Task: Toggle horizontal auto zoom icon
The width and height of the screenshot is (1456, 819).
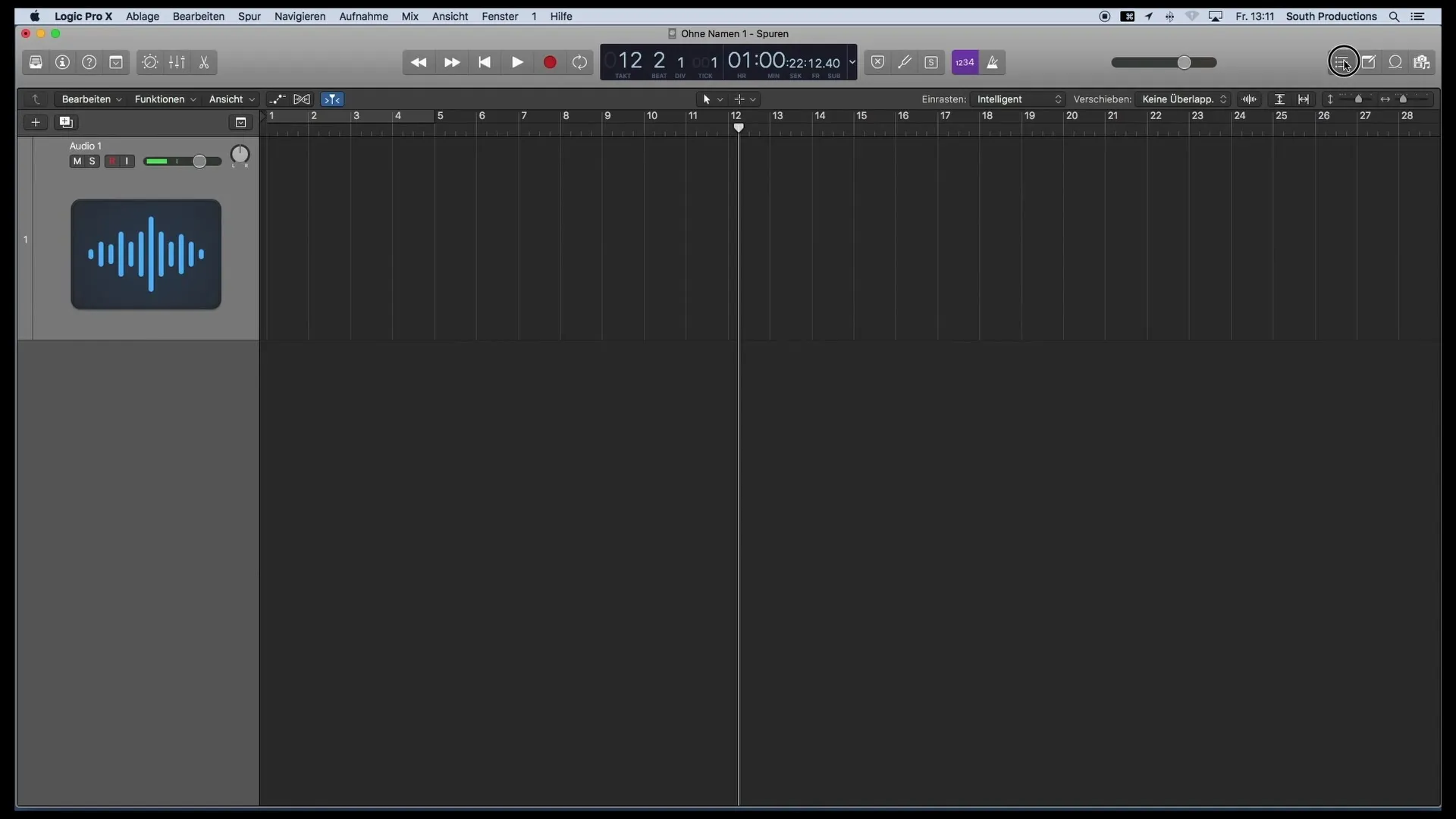Action: tap(1304, 99)
